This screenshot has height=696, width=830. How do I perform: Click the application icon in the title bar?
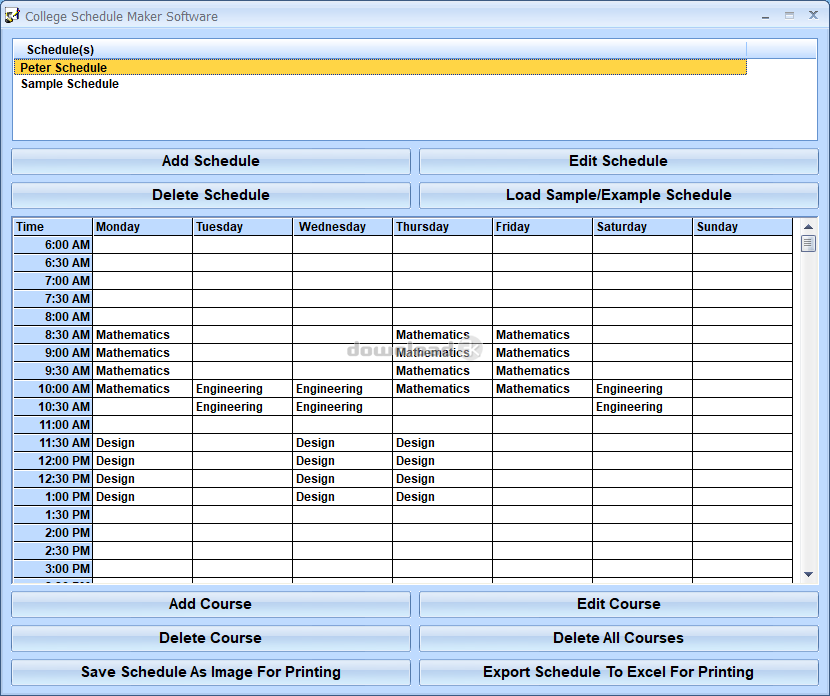point(12,15)
